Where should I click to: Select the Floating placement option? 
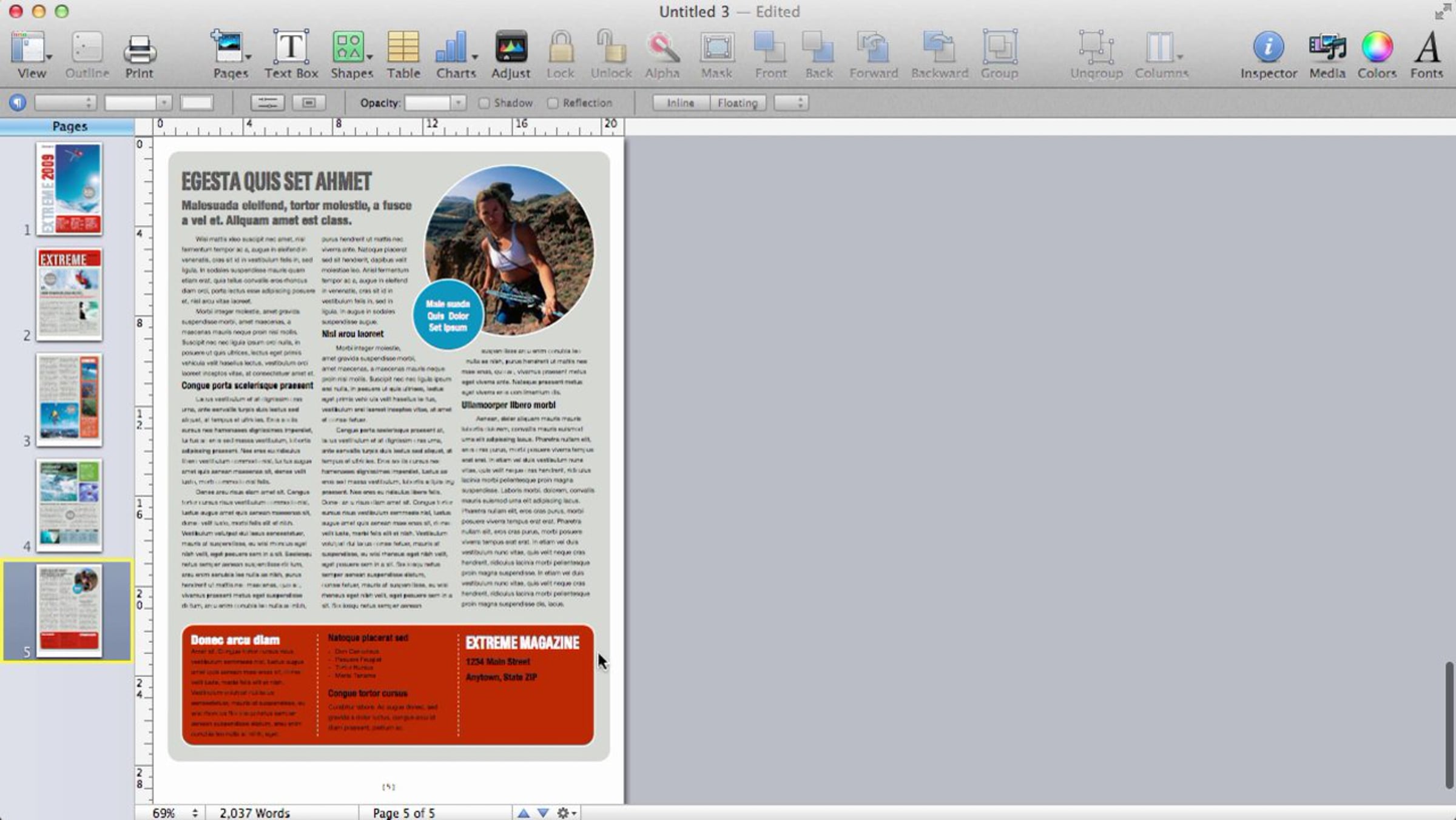pyautogui.click(x=737, y=103)
